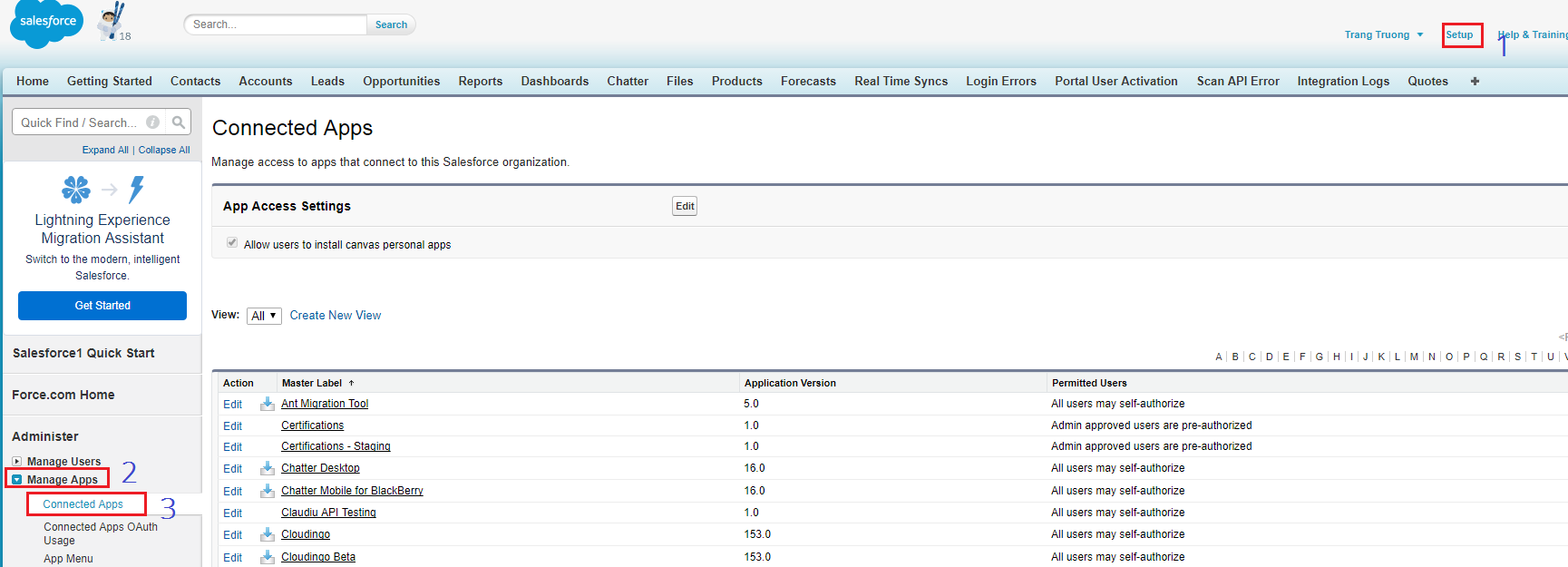Switch to the Contacts tab
The image size is (1568, 567).
point(195,81)
